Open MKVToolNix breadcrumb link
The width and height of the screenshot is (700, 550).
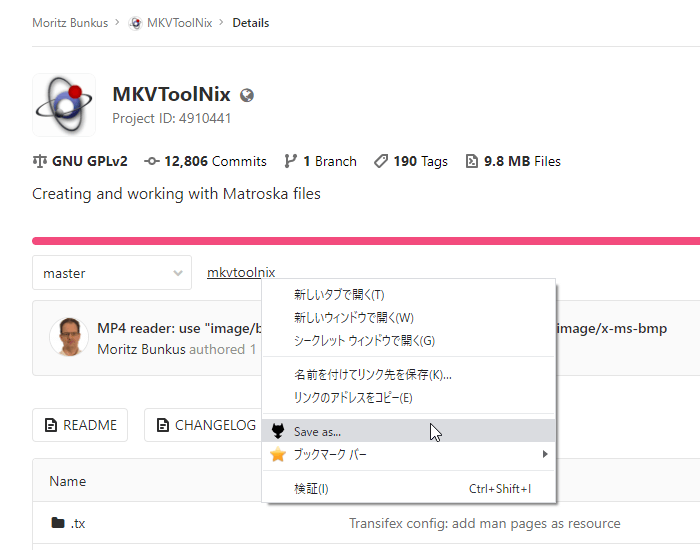(179, 23)
